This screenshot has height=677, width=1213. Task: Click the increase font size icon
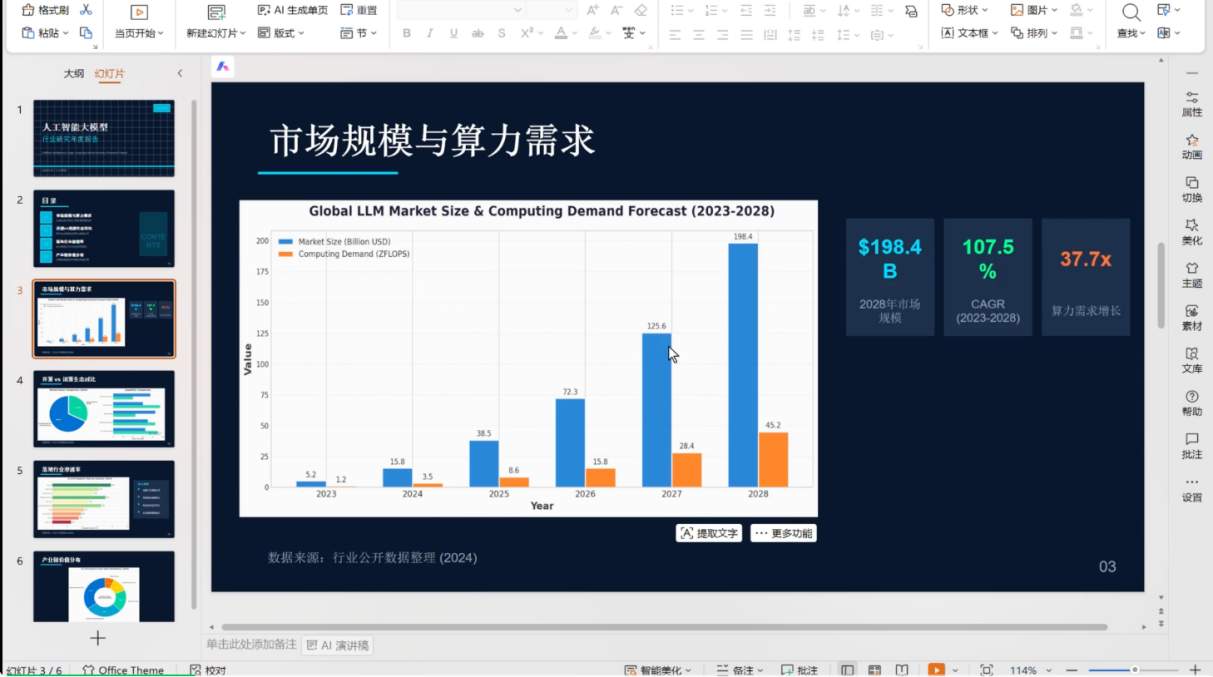[x=592, y=10]
